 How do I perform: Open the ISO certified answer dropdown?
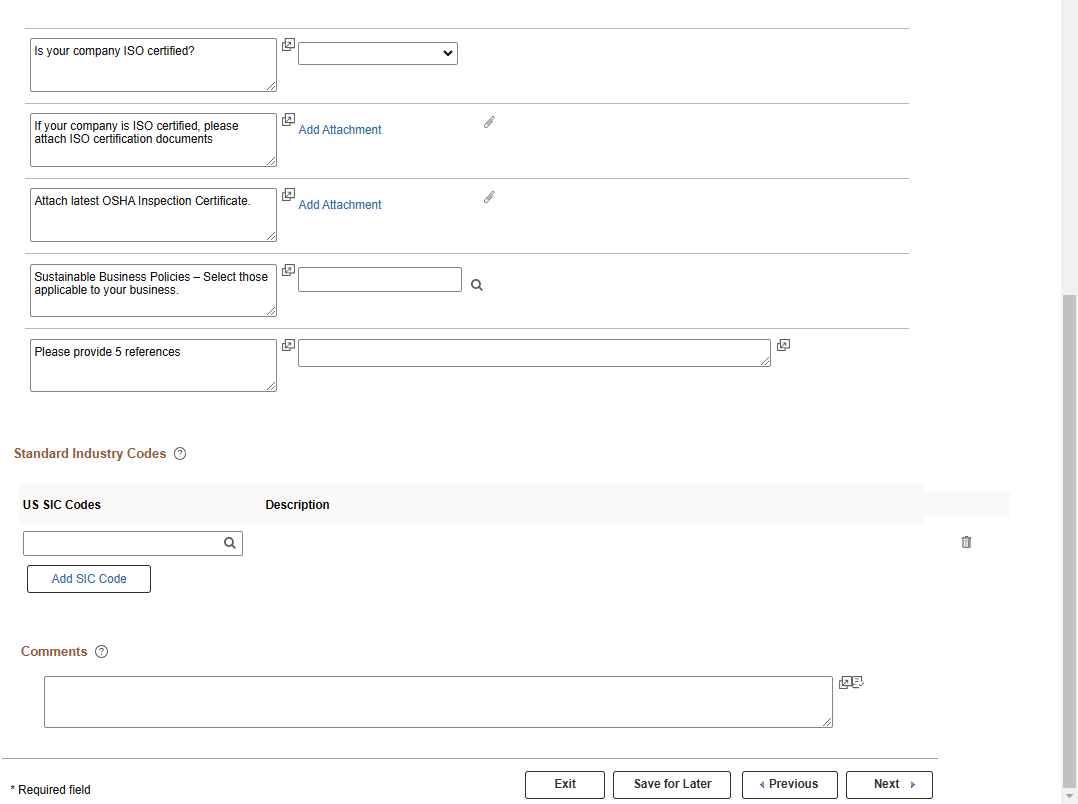point(377,53)
